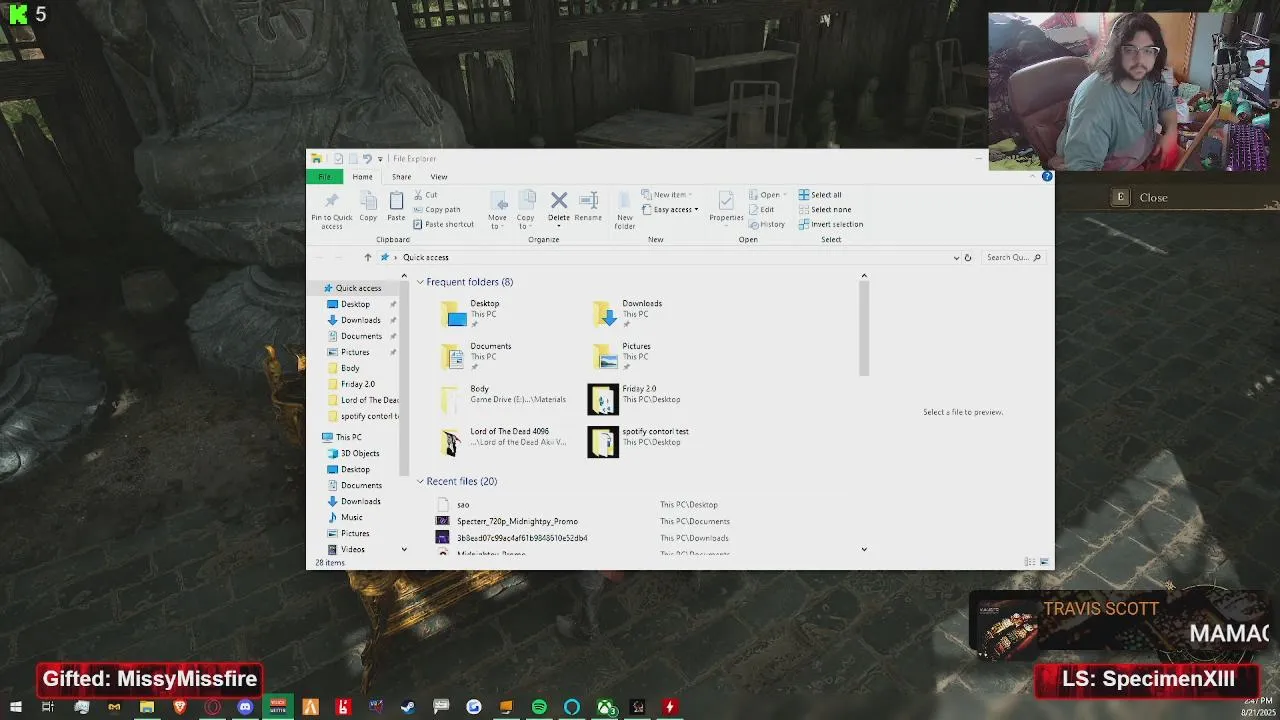This screenshot has width=1280, height=720.
Task: Open Steam from the taskbar
Action: click(x=408, y=707)
